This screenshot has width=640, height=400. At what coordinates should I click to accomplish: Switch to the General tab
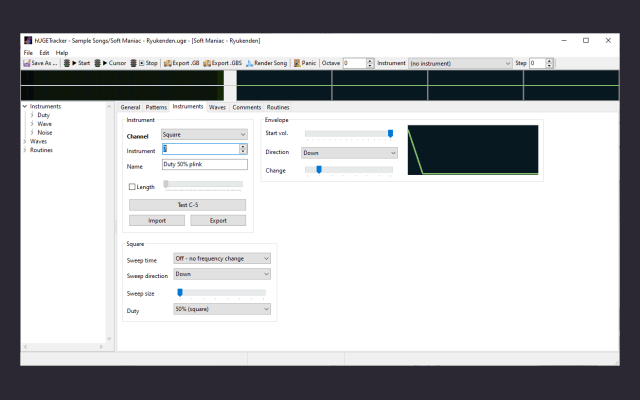[x=130, y=107]
